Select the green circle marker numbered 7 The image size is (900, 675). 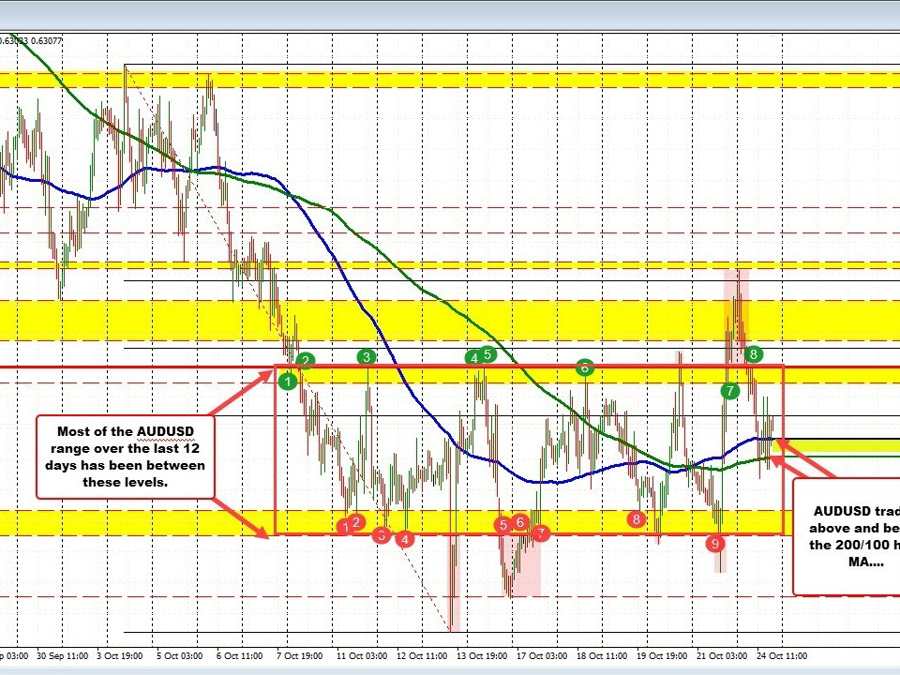point(730,390)
